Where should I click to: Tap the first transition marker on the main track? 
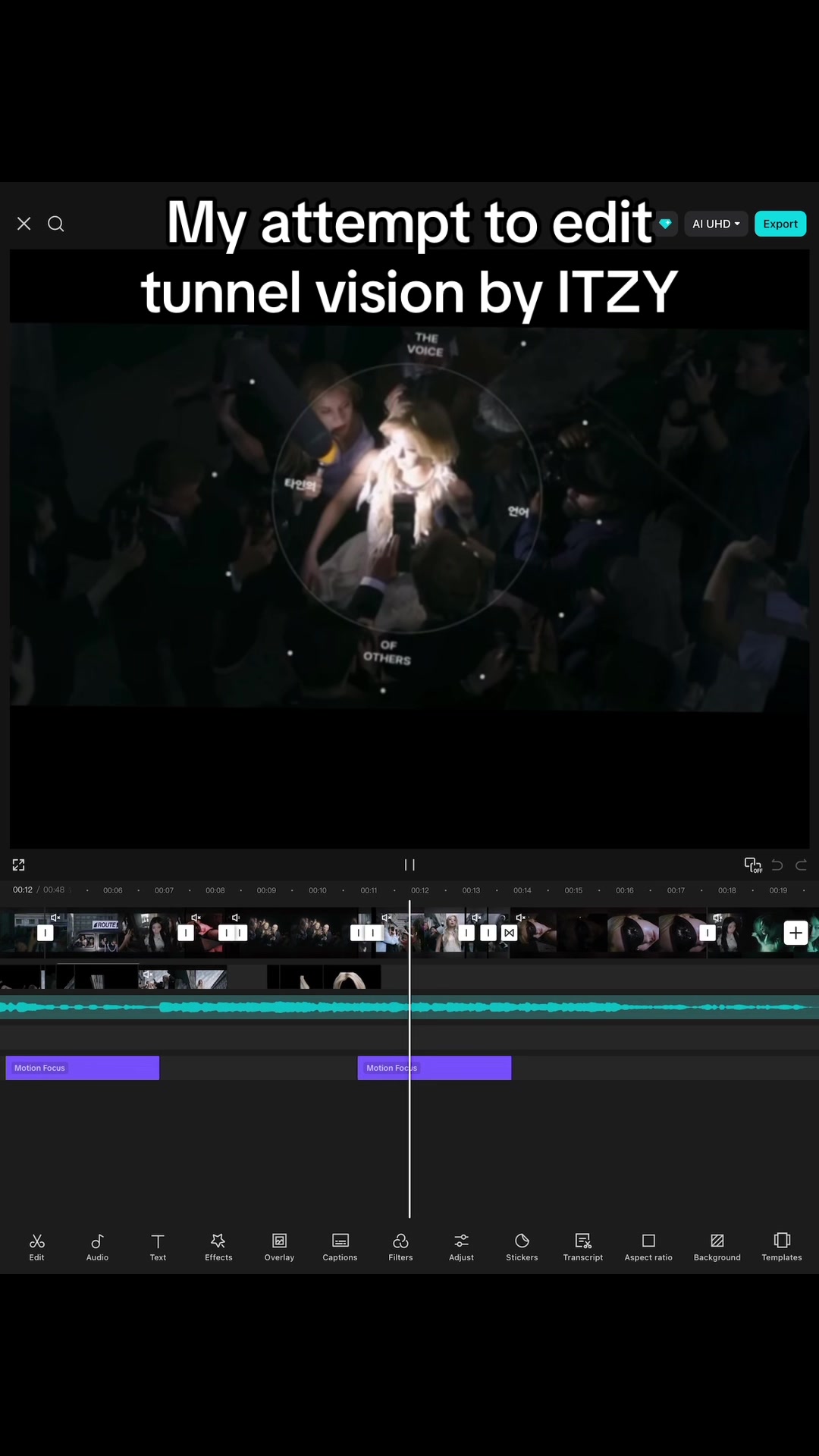point(45,933)
